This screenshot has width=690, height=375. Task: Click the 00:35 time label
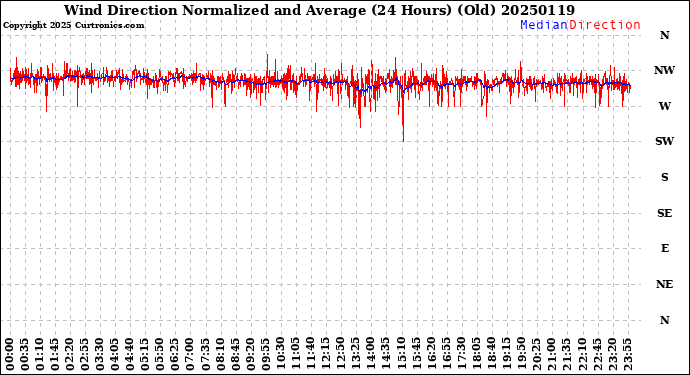pyautogui.click(x=25, y=354)
